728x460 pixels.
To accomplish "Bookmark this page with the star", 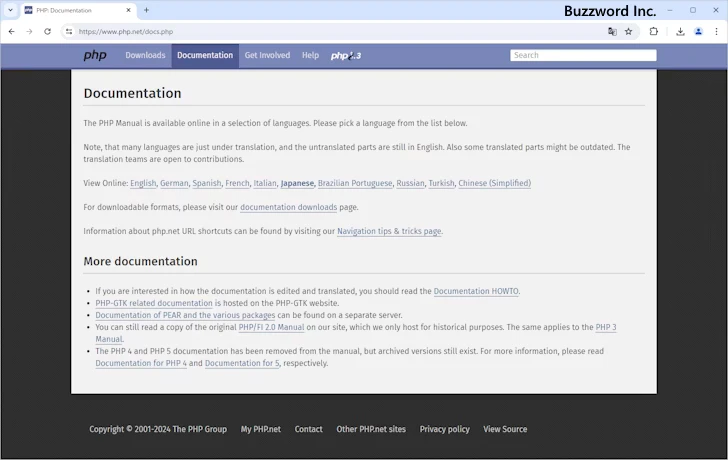I will coord(629,32).
